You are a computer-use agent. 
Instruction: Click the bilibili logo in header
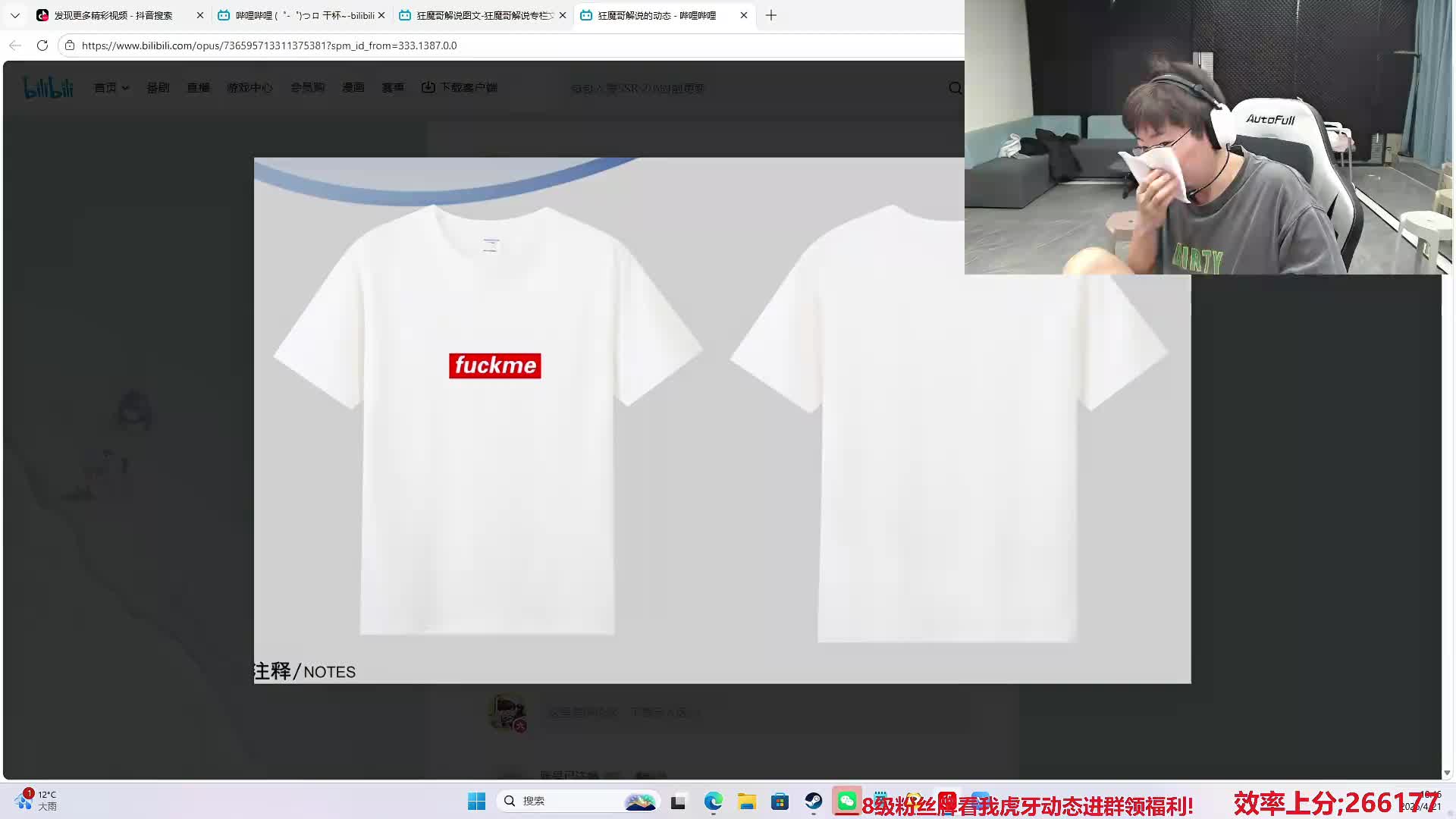(x=49, y=88)
